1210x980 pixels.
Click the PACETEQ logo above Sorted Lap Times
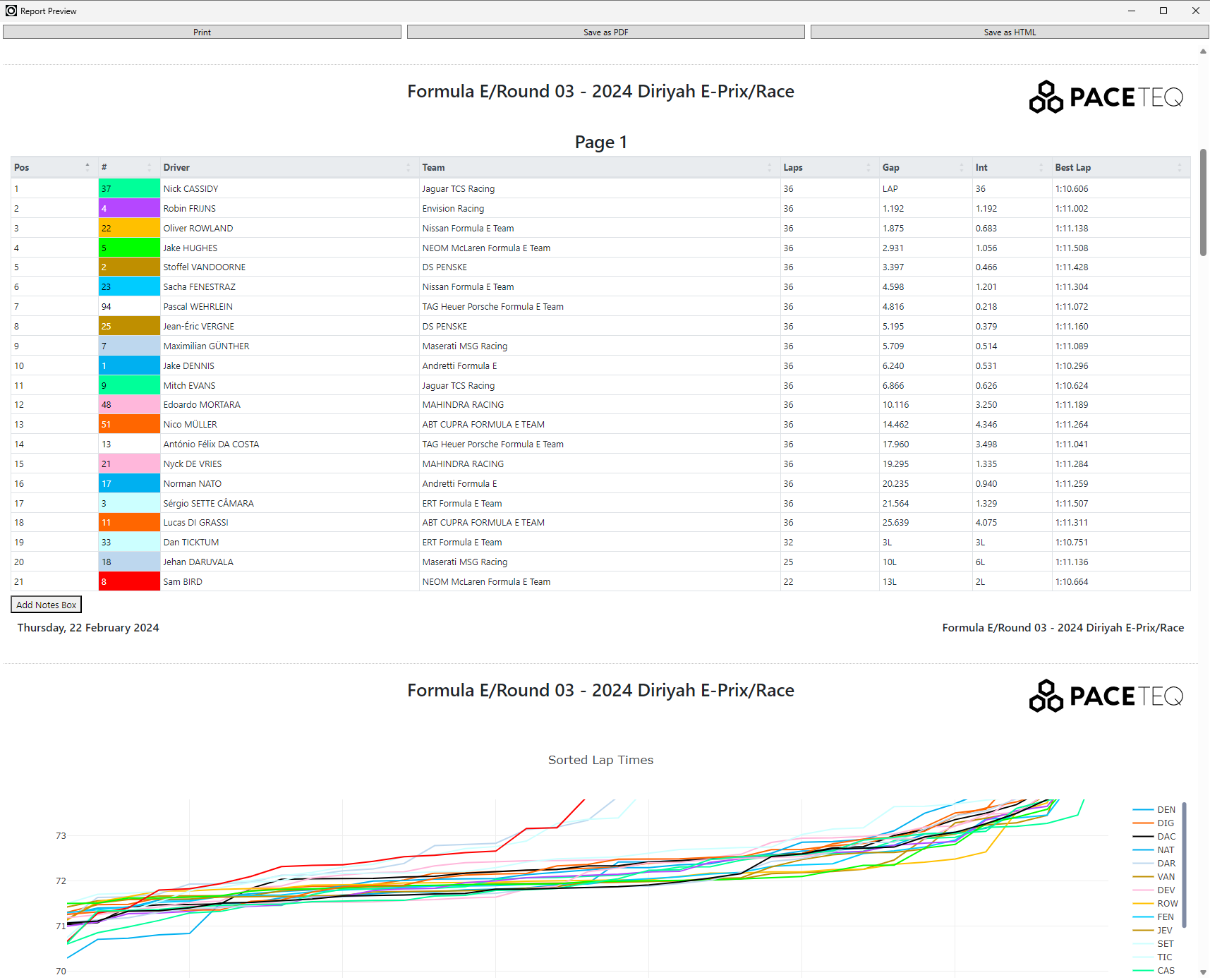[1106, 696]
